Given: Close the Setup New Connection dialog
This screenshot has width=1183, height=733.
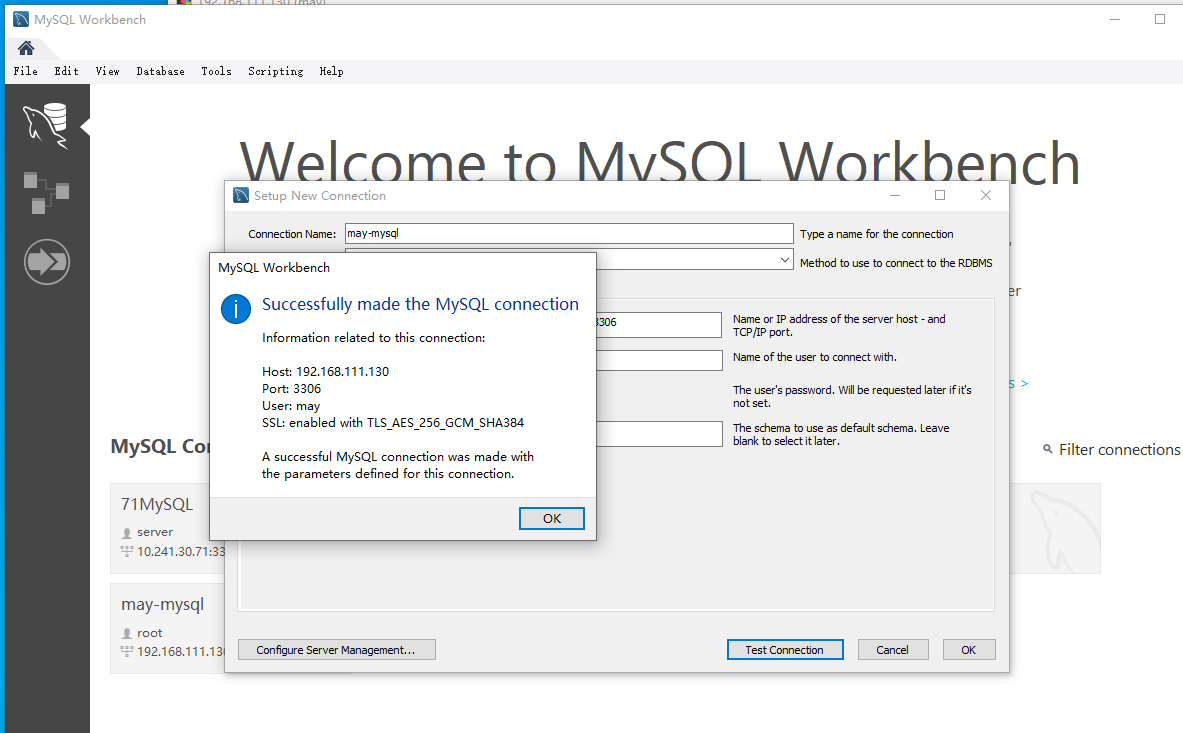Looking at the screenshot, I should pos(985,195).
